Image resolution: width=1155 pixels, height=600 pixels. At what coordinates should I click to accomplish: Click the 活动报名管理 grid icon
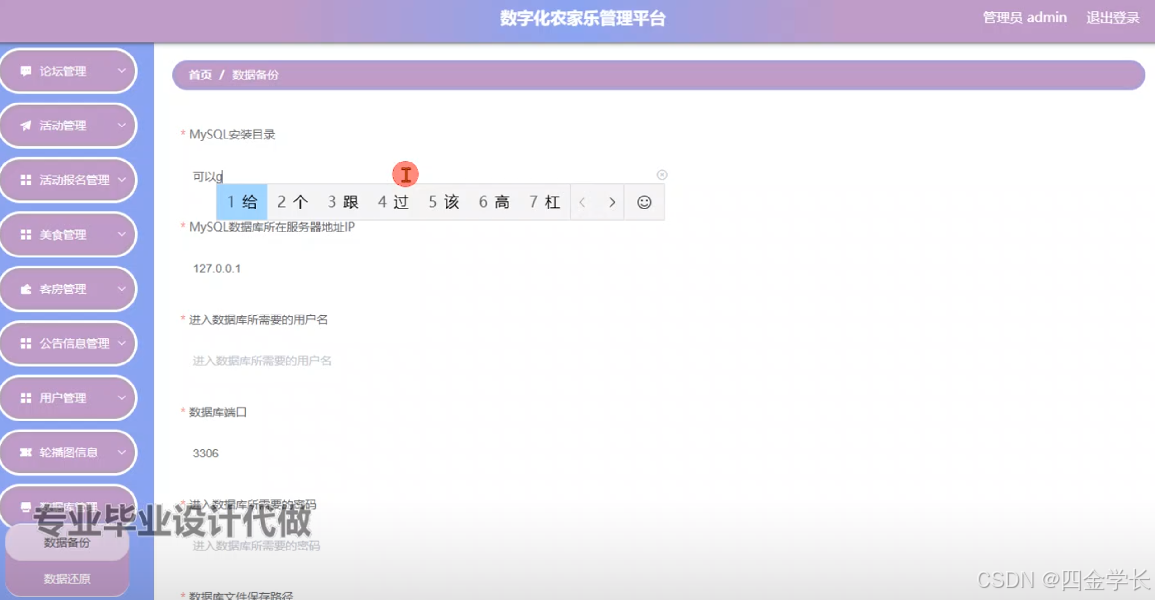26,179
